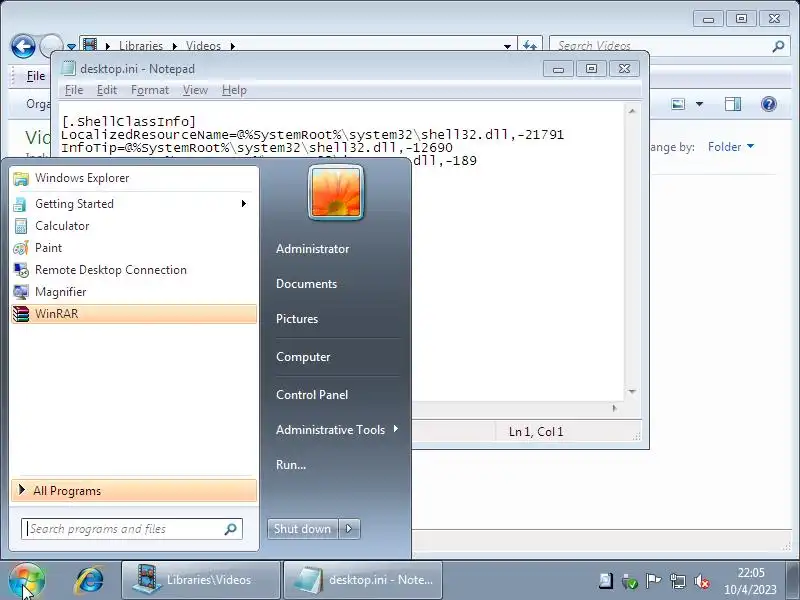This screenshot has width=800, height=600.
Task: Click Notepad vertical scrollbar down arrow
Action: coord(632,392)
